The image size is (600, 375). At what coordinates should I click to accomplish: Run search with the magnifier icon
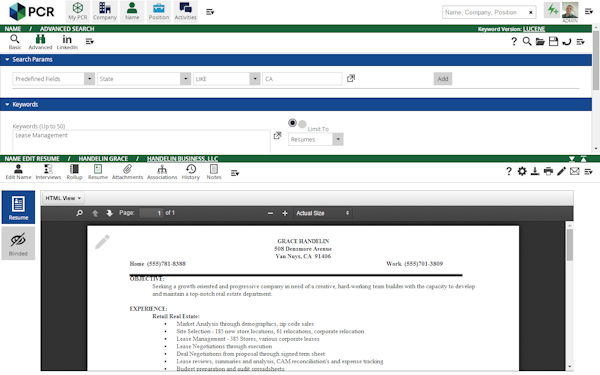click(x=527, y=41)
